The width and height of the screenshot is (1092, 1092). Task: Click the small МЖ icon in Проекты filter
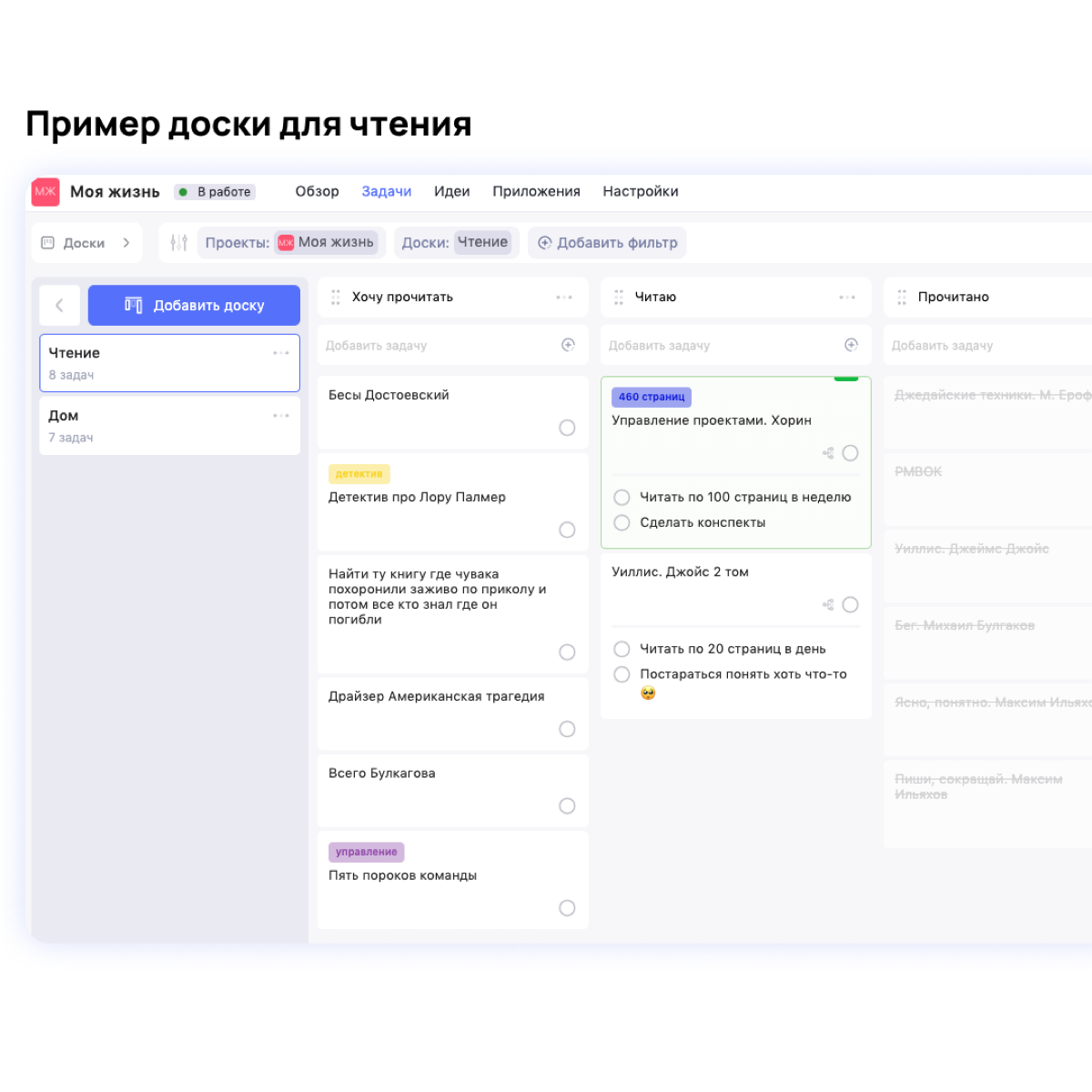pos(286,243)
